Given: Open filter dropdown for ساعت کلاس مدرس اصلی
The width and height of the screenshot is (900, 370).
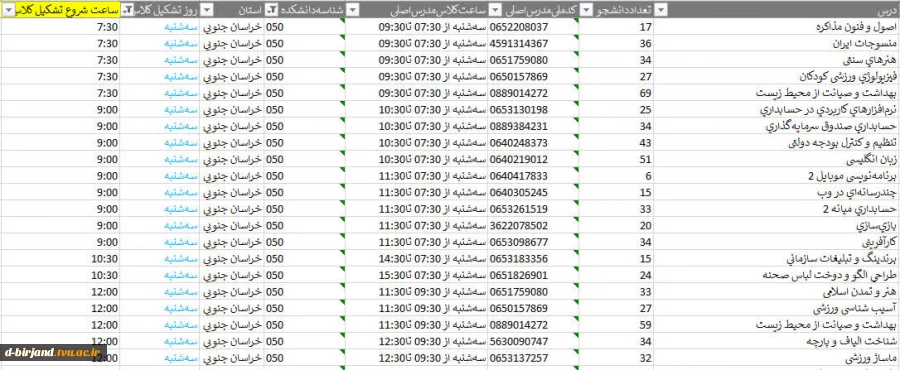Looking at the screenshot, I should tap(353, 10).
